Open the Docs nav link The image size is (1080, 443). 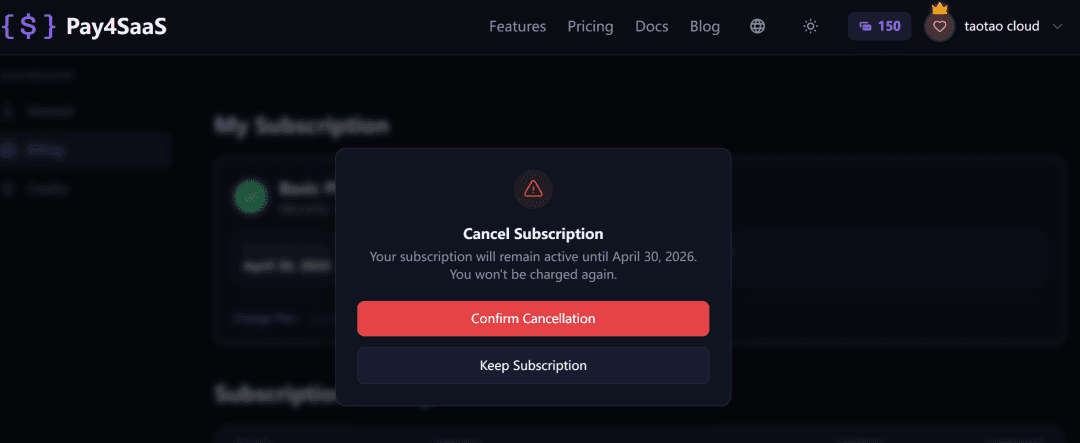[x=652, y=26]
